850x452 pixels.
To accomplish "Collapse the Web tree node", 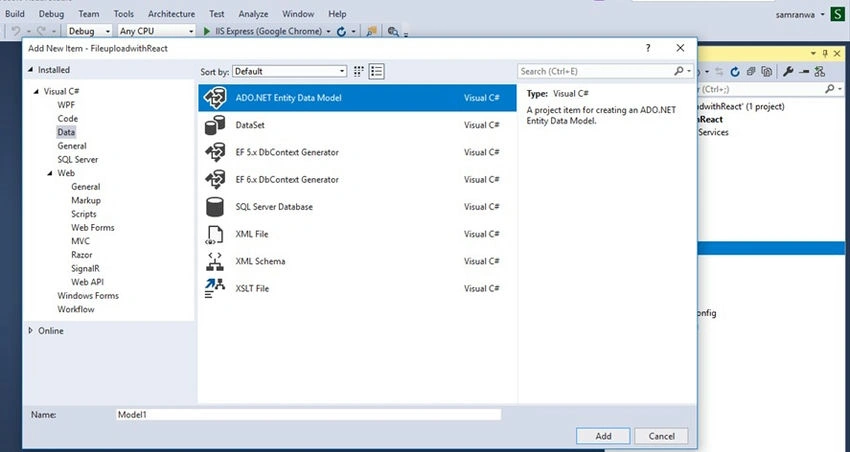I will tap(50, 173).
